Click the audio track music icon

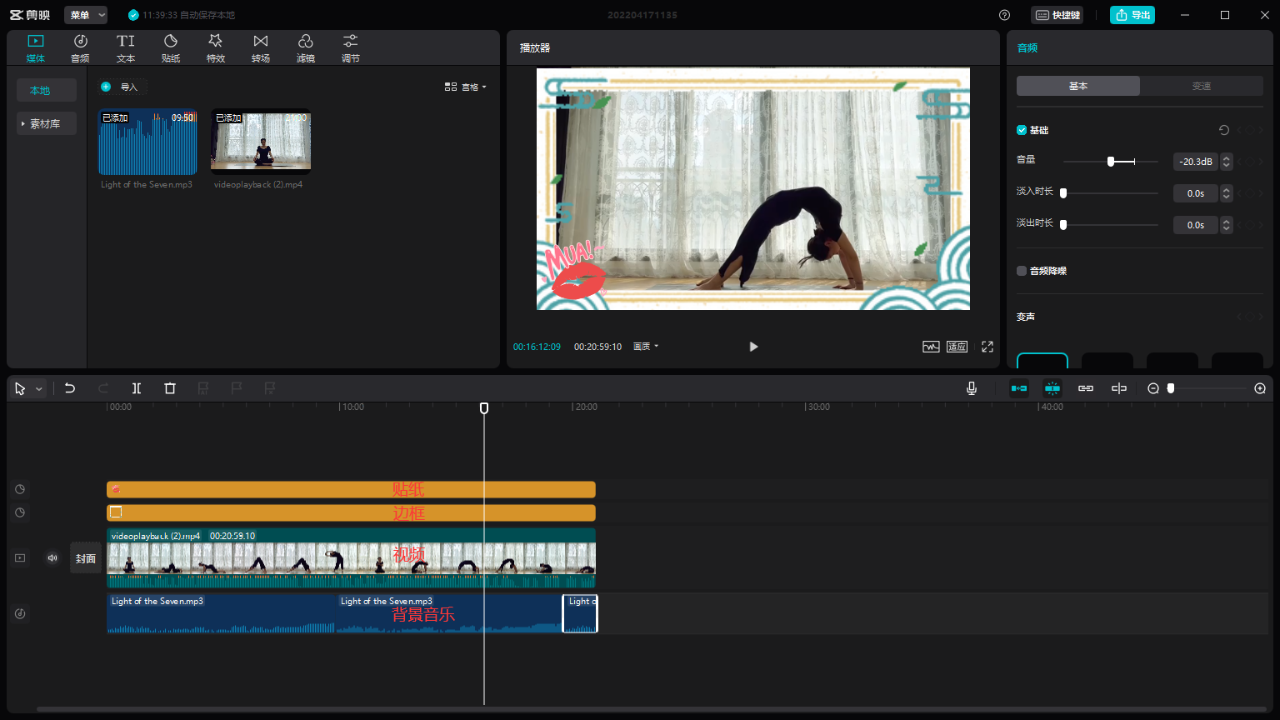coord(20,613)
